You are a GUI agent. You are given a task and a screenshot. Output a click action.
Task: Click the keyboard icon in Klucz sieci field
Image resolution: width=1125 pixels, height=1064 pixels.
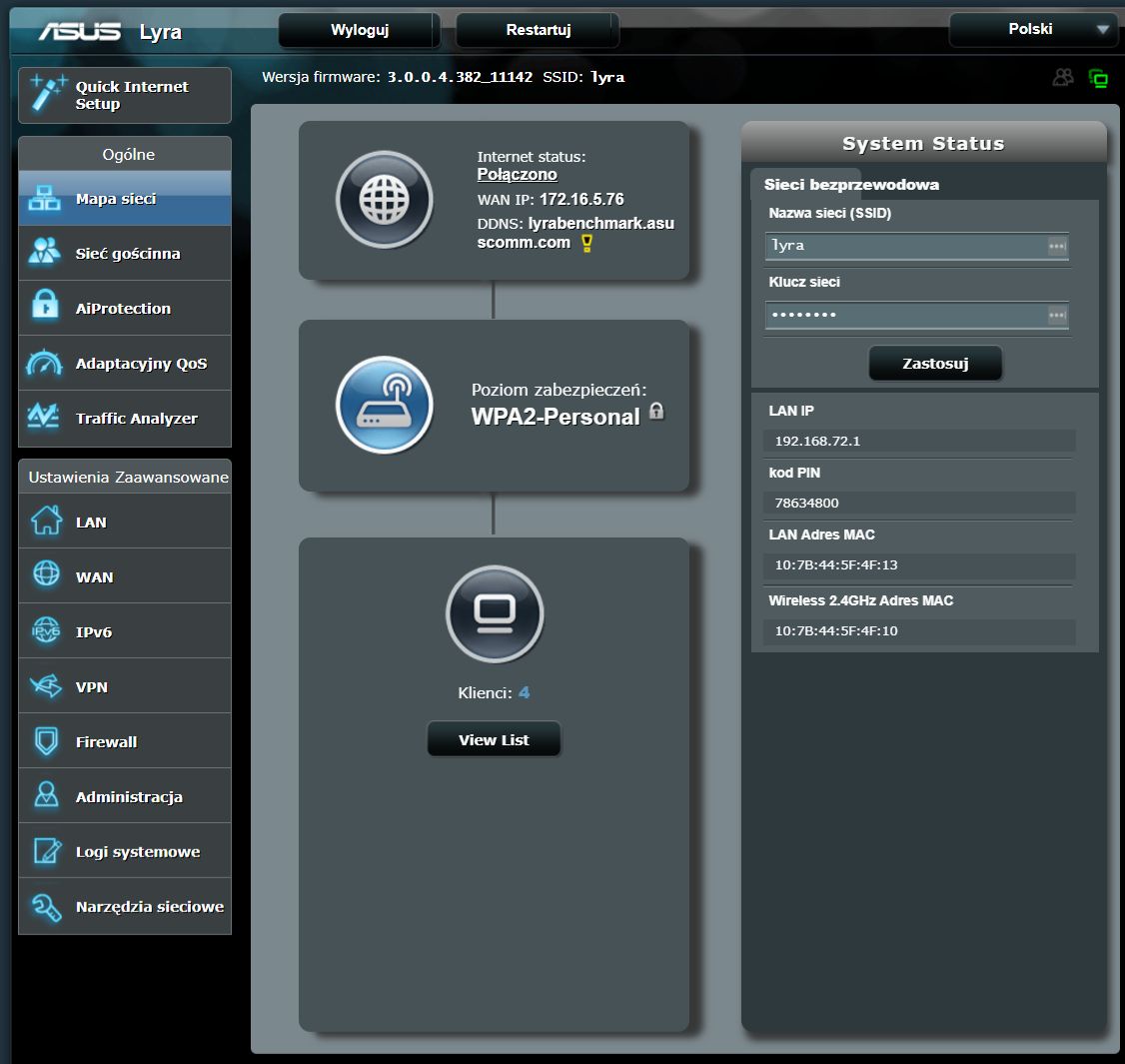1057,315
